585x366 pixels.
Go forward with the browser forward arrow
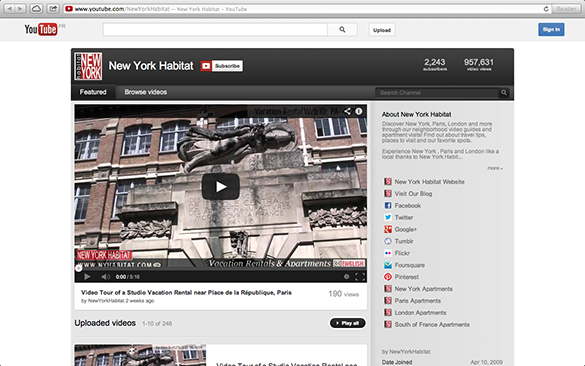(x=20, y=9)
